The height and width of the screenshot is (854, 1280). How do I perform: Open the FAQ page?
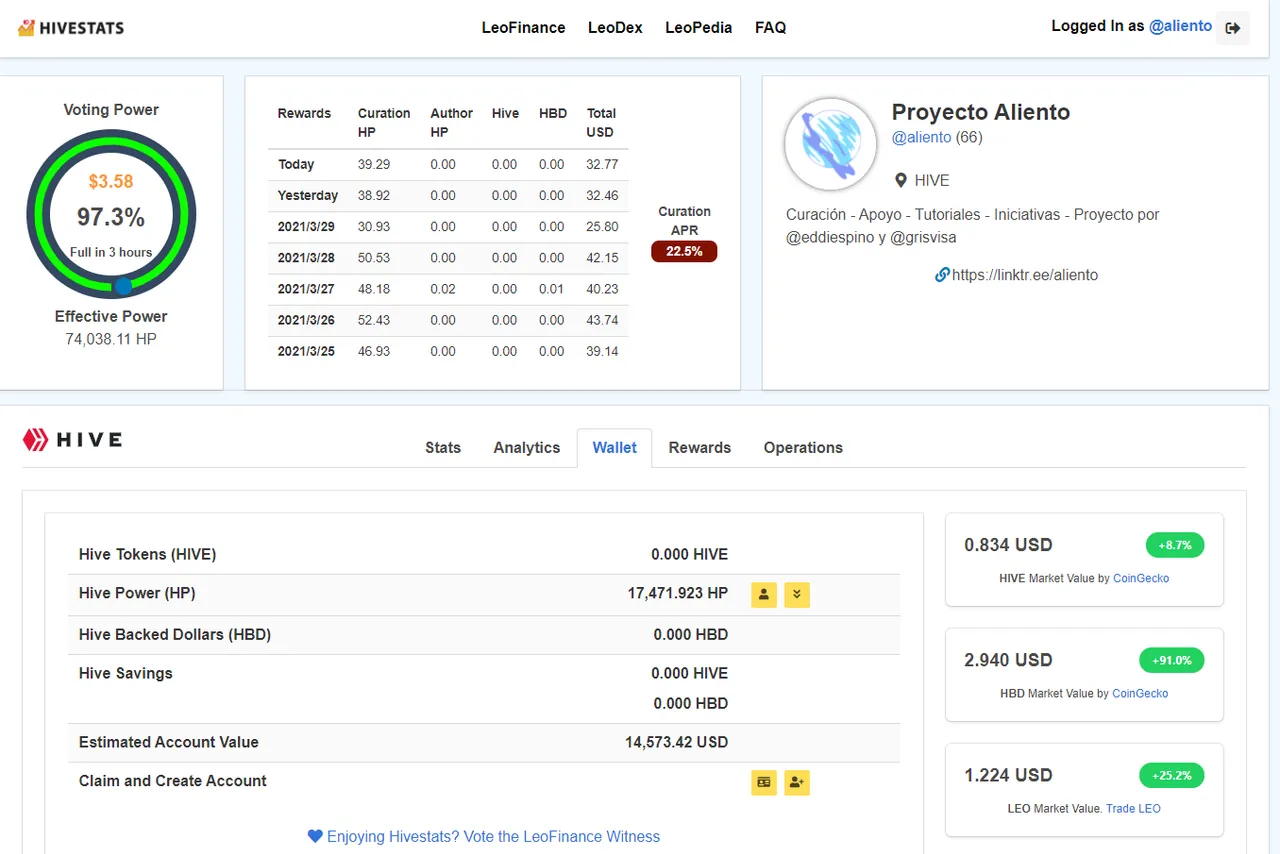[771, 28]
